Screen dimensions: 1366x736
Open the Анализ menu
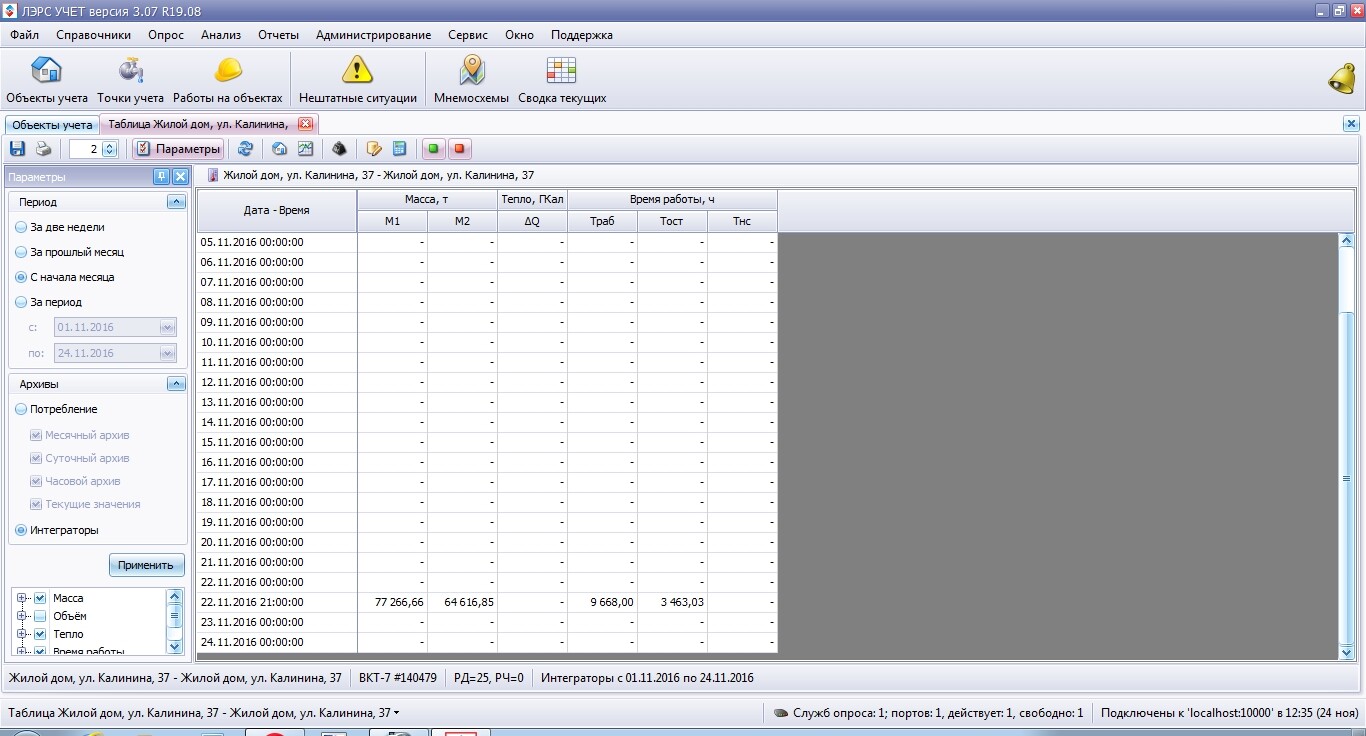(x=221, y=35)
